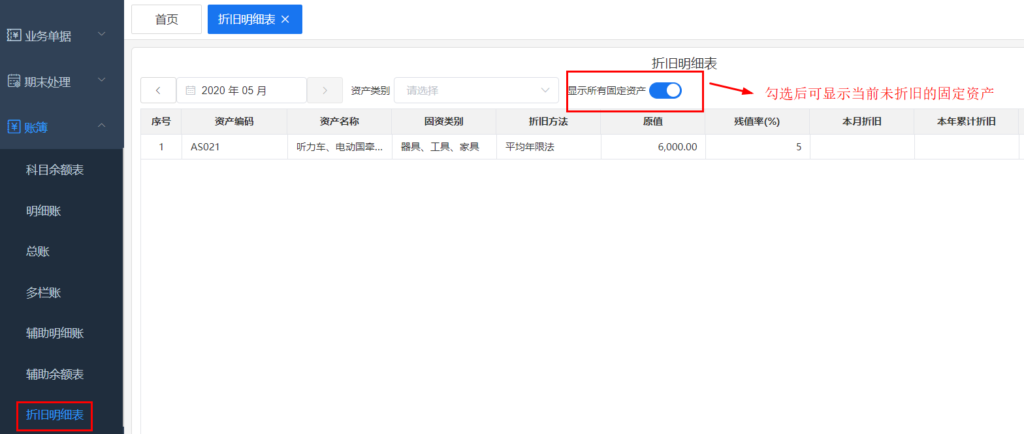This screenshot has height=434, width=1024.
Task: Collapse the 账簿 menu chevron
Action: click(x=101, y=125)
